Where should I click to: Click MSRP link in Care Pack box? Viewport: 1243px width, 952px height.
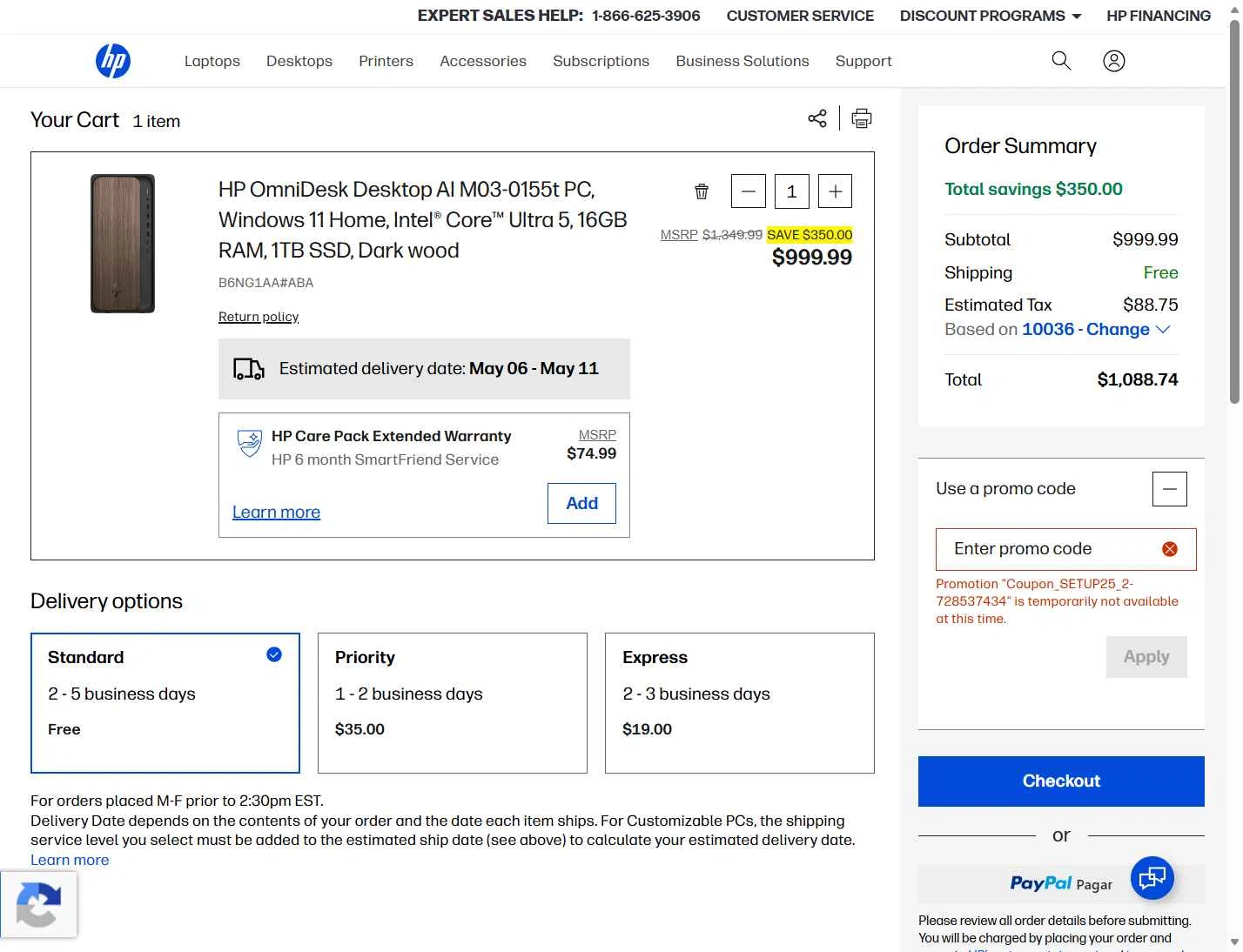tap(597, 435)
